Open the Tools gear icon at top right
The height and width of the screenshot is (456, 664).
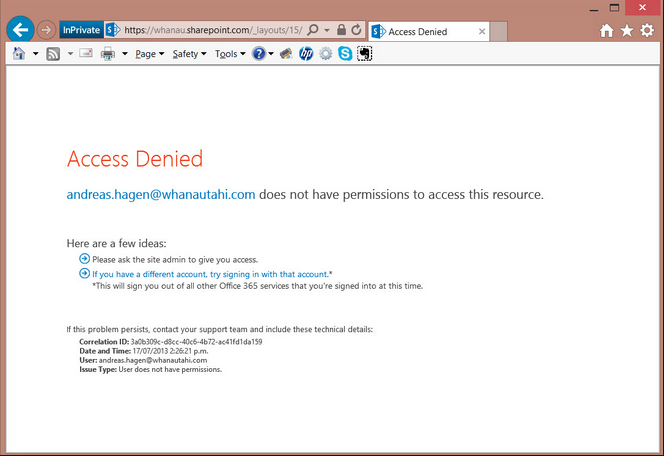(647, 31)
